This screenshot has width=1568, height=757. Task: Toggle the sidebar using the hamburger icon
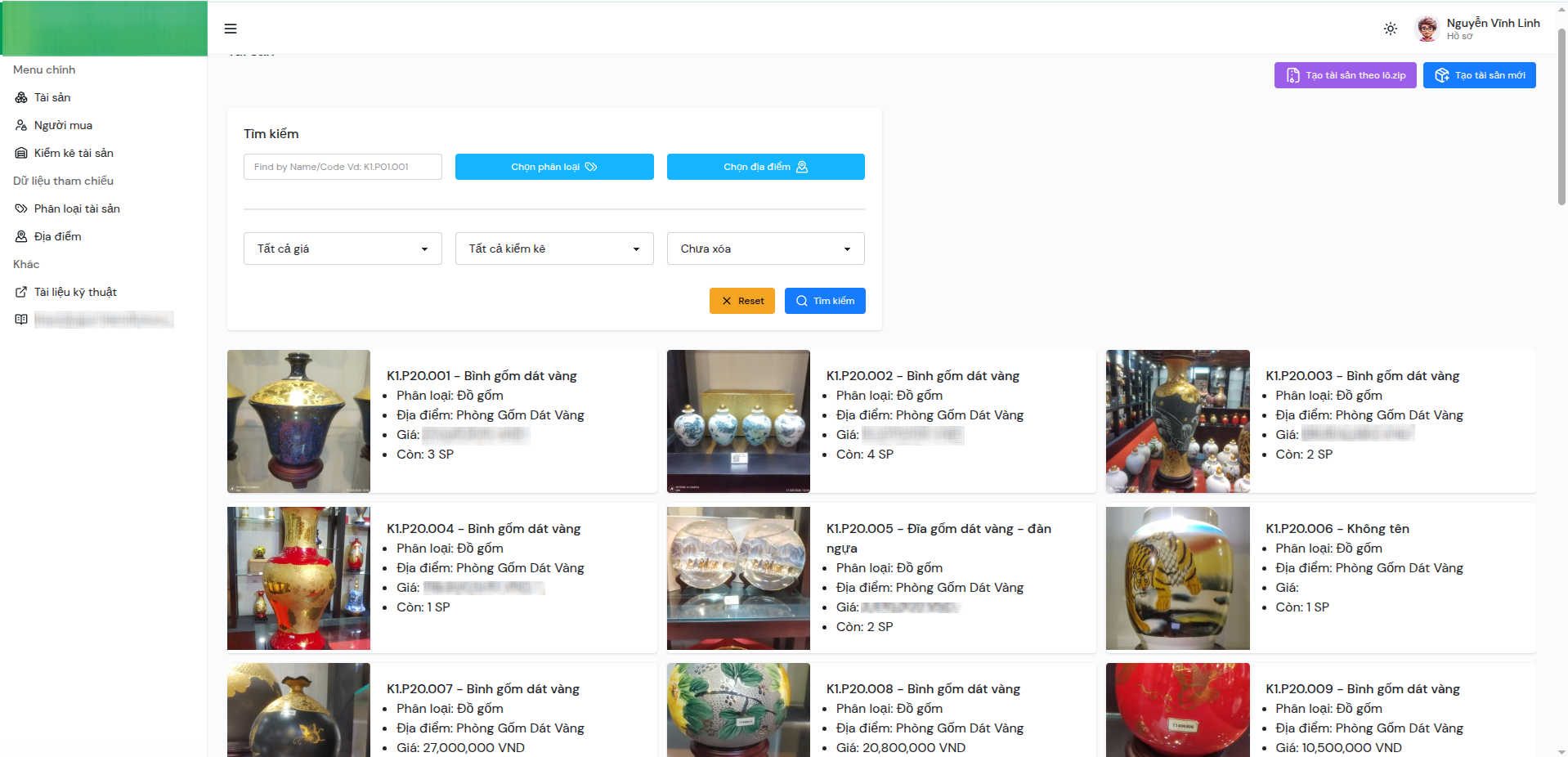pyautogui.click(x=231, y=29)
